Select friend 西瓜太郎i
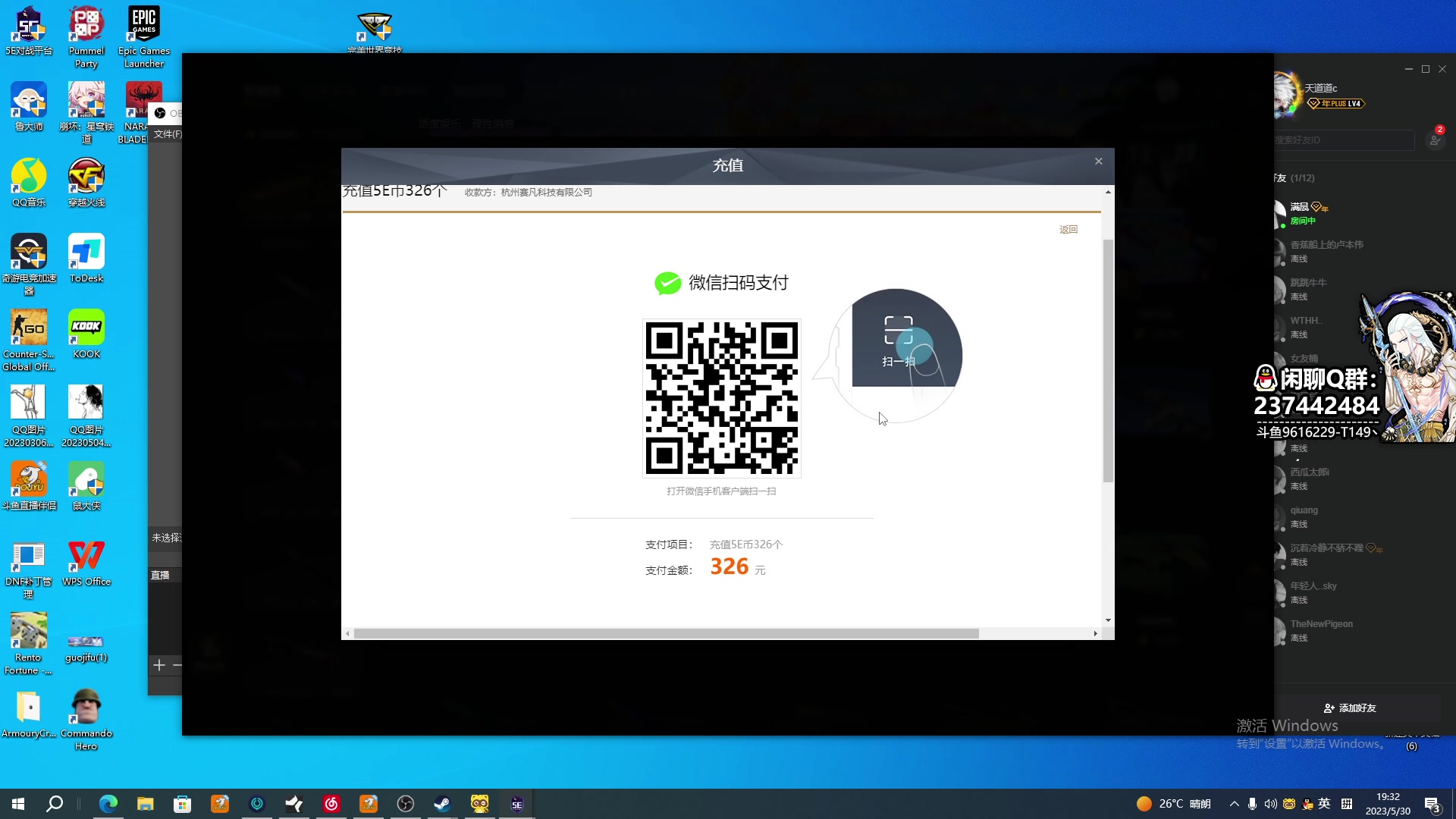1456x819 pixels. [1357, 479]
